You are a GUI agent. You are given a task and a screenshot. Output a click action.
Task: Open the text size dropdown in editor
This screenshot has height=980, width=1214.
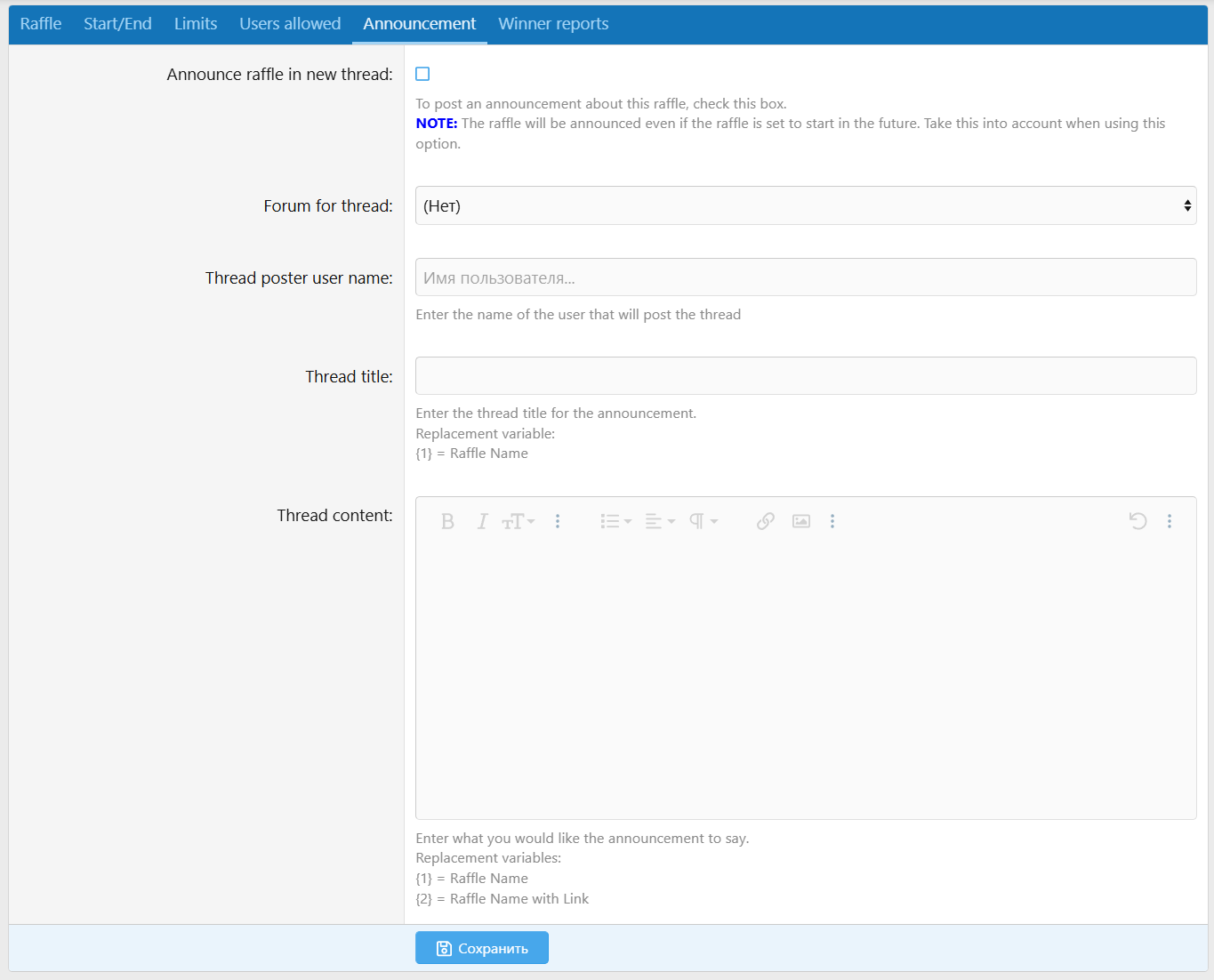click(x=518, y=521)
